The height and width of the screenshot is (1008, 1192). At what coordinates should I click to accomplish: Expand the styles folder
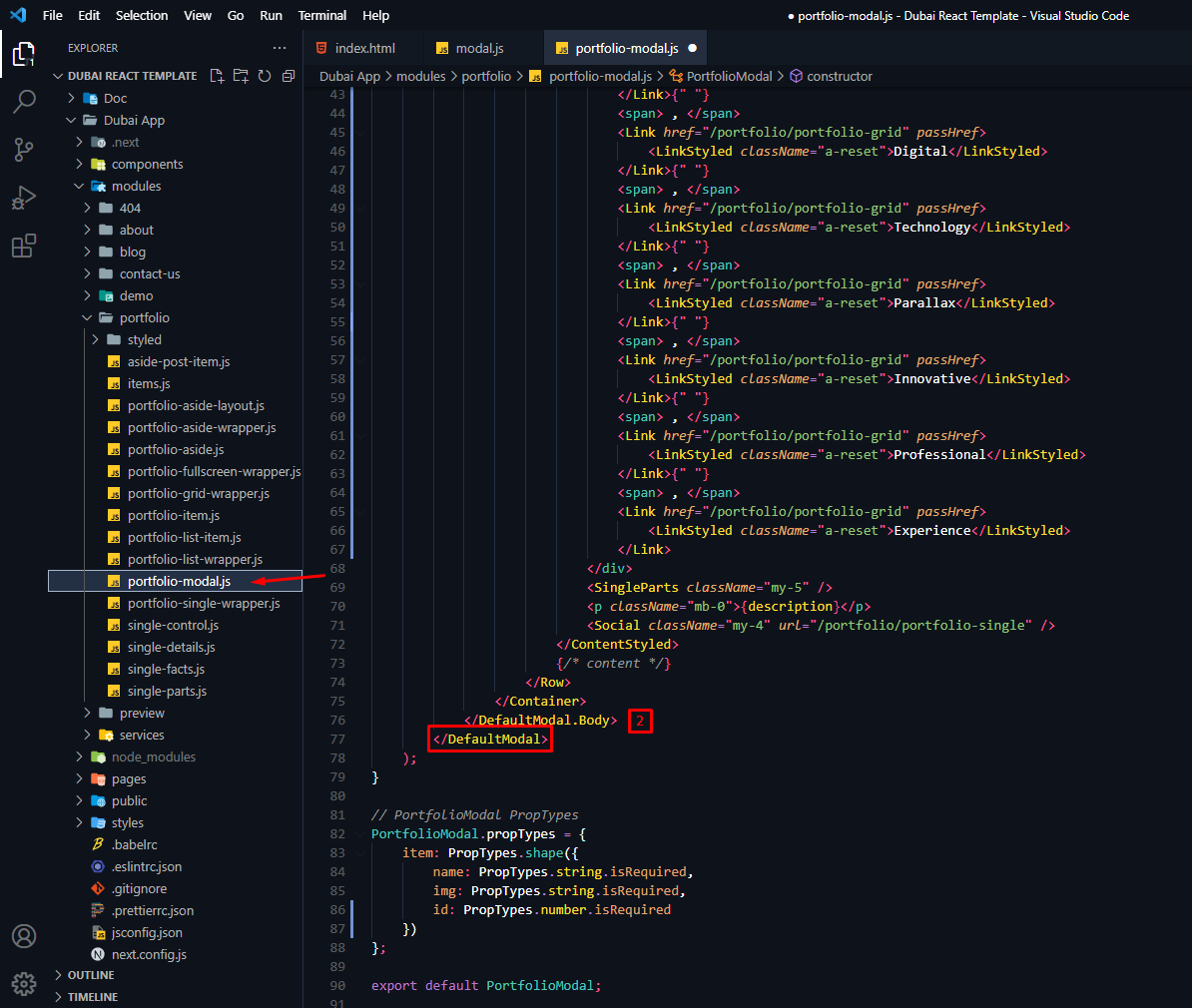point(127,823)
